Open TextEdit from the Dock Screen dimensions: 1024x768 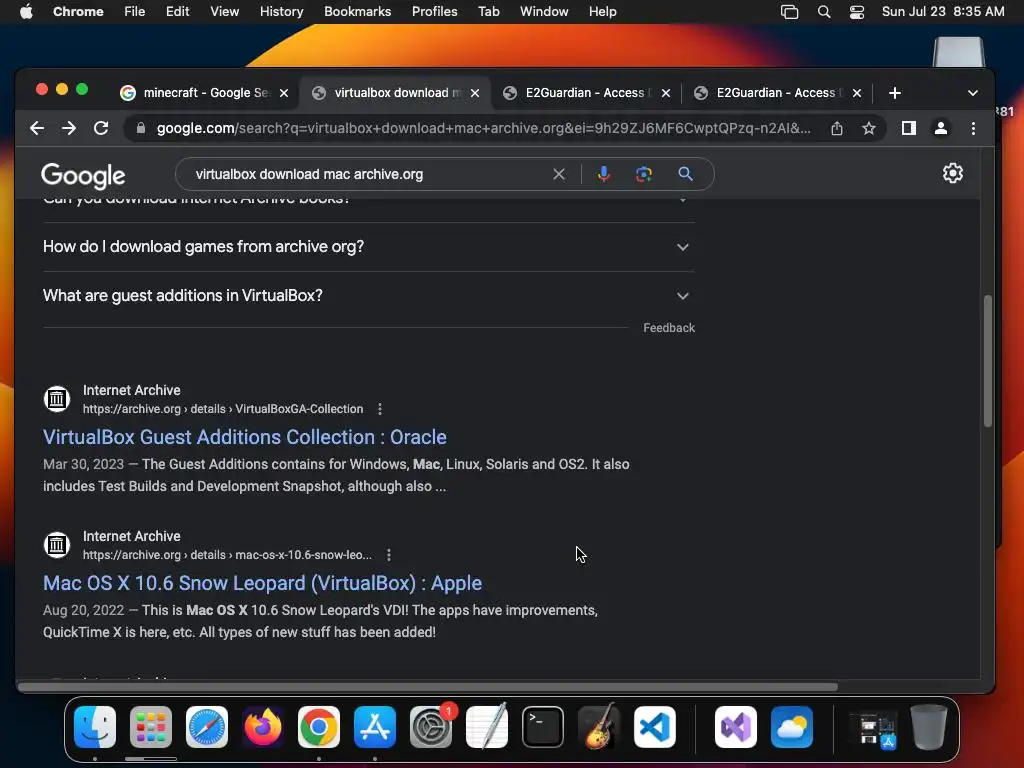click(x=487, y=727)
